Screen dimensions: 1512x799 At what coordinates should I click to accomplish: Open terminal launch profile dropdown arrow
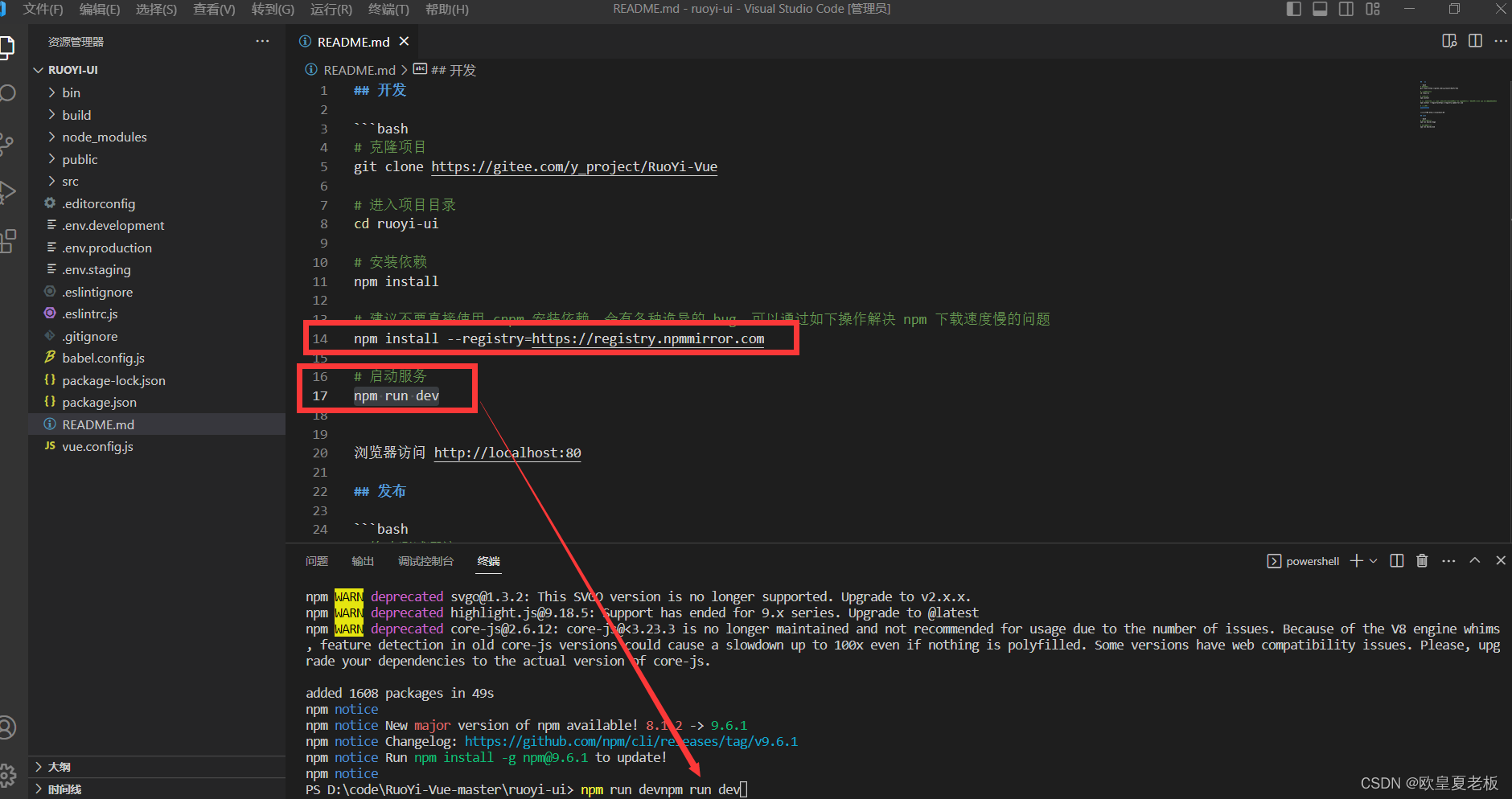[x=1373, y=561]
